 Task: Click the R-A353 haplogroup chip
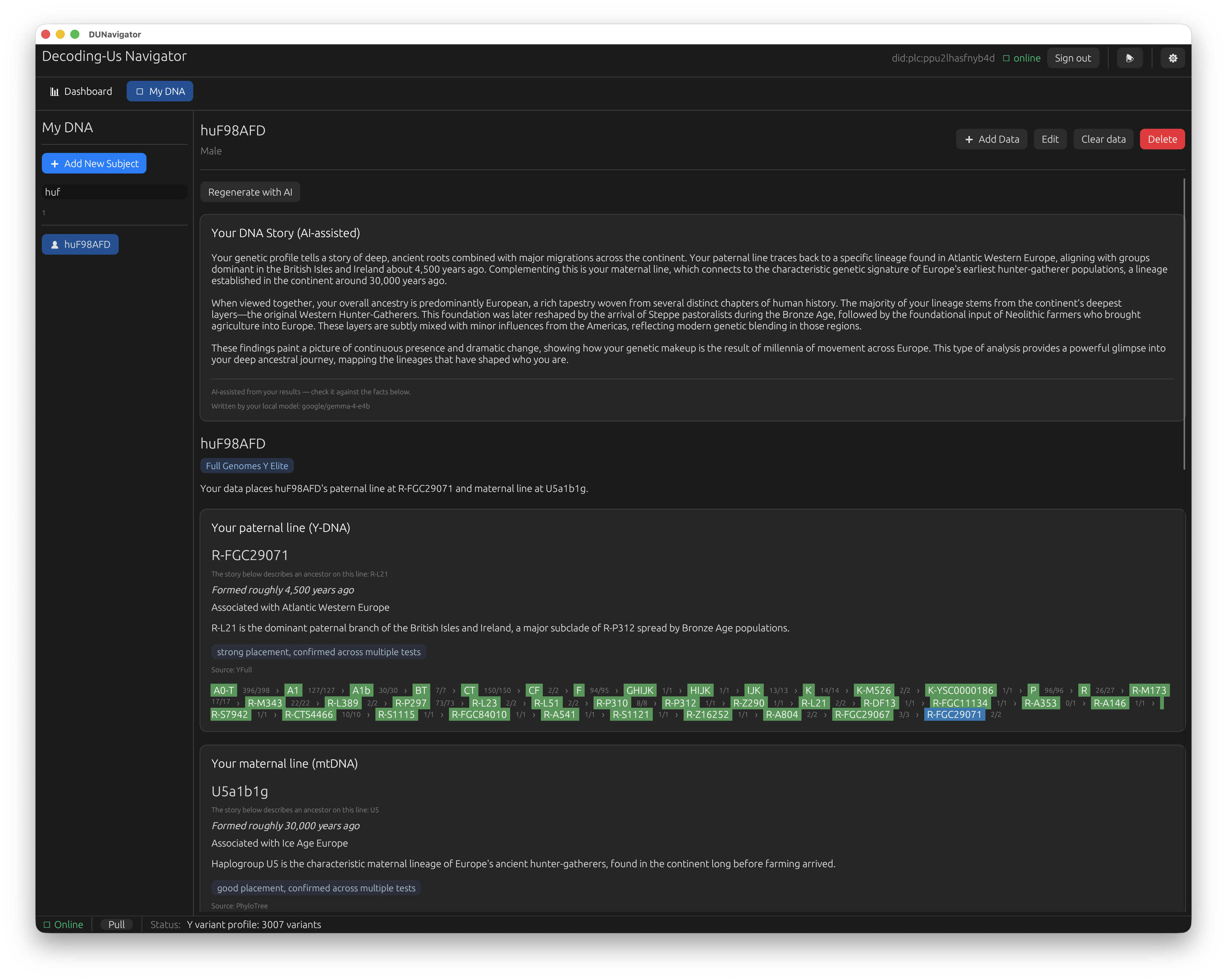[1040, 703]
